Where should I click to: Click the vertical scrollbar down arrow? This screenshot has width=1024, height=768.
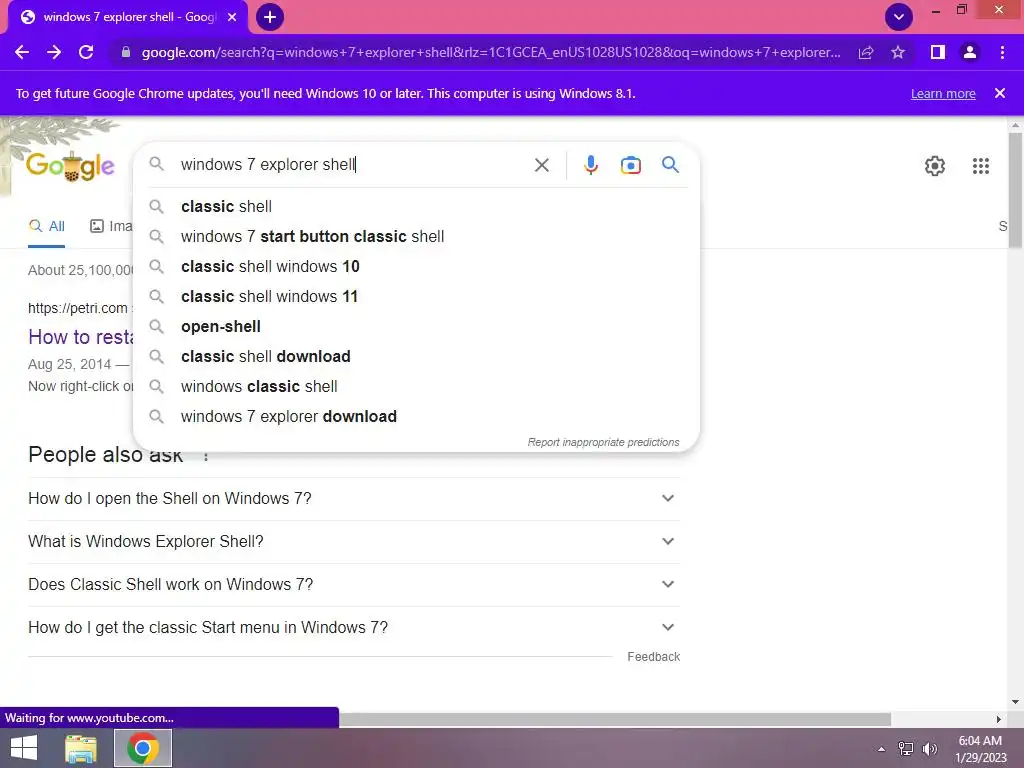coord(1015,702)
